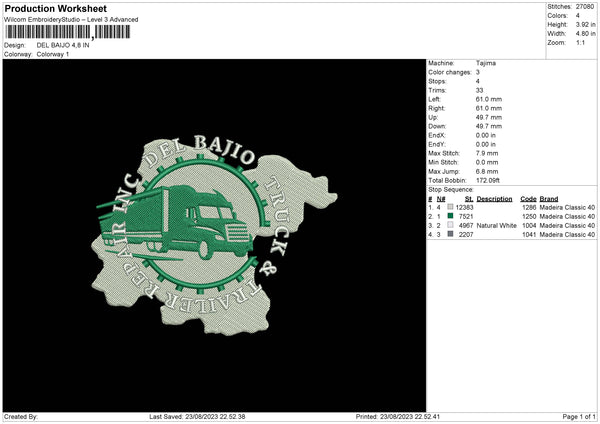This screenshot has height=424, width=600.
Task: Click the stitch count 2207
Action: tap(466, 235)
